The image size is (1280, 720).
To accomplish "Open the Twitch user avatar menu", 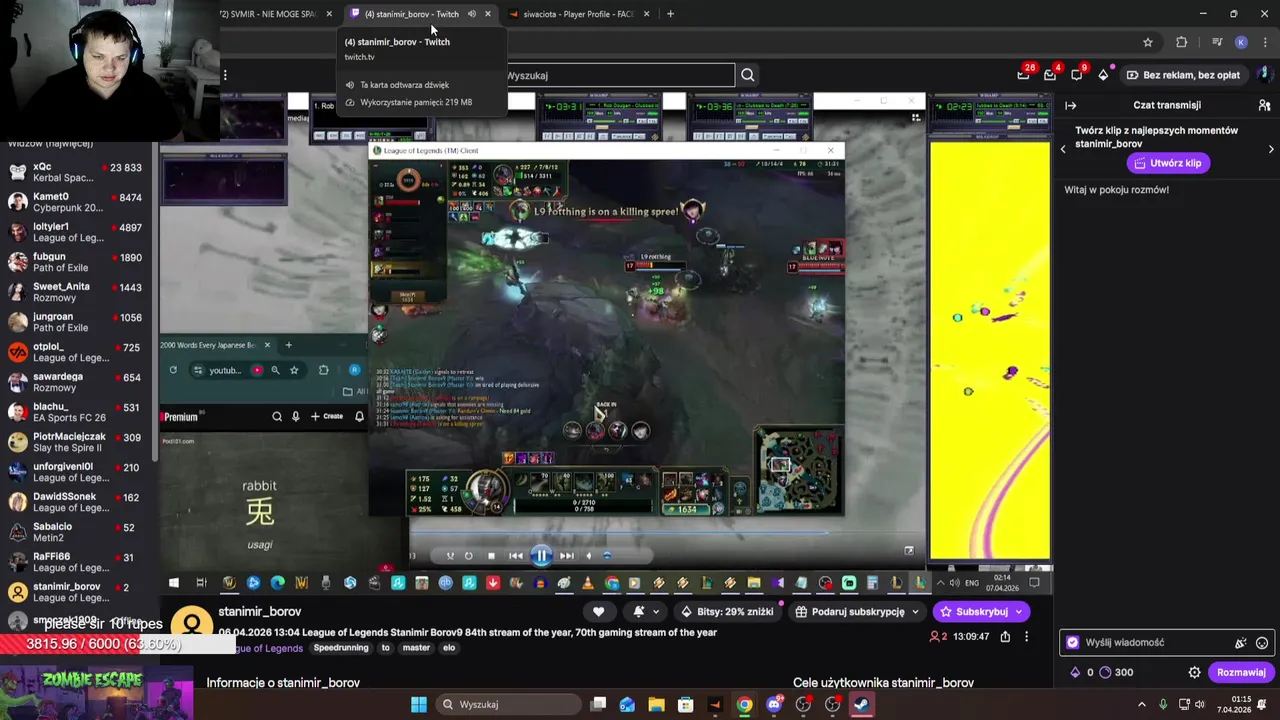I will pyautogui.click(x=1266, y=75).
